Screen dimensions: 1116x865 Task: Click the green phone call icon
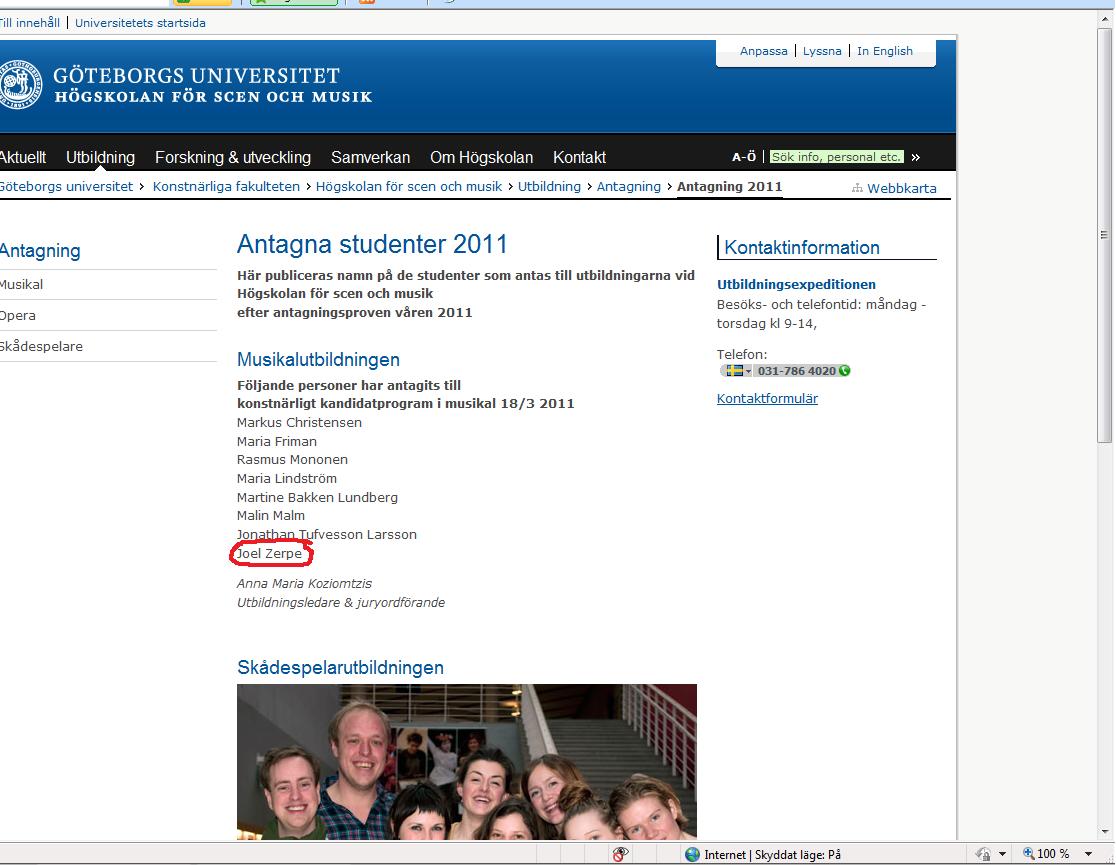(x=845, y=371)
